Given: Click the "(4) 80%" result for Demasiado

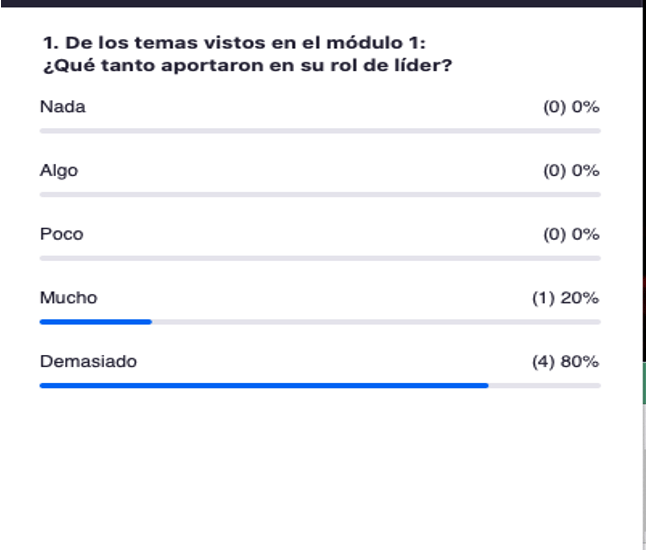Looking at the screenshot, I should click(x=566, y=362).
